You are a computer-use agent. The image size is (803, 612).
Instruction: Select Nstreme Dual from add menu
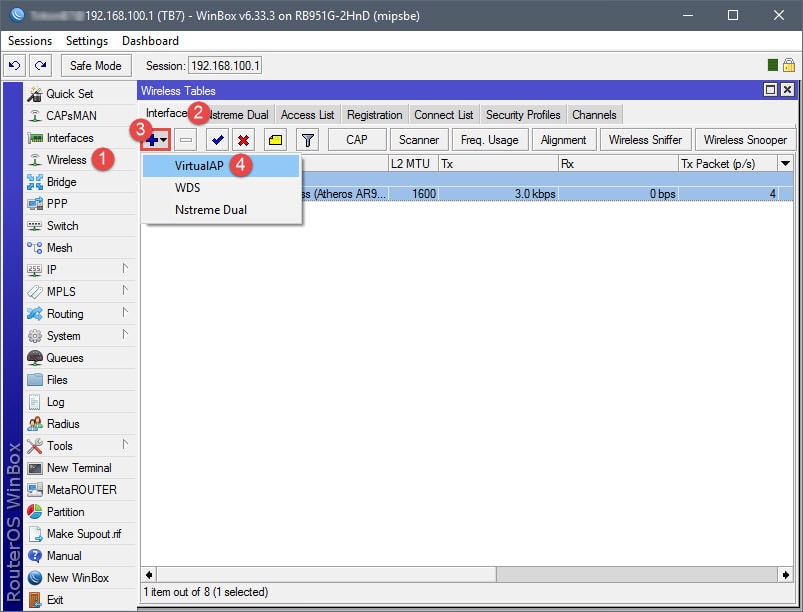[x=221, y=210]
